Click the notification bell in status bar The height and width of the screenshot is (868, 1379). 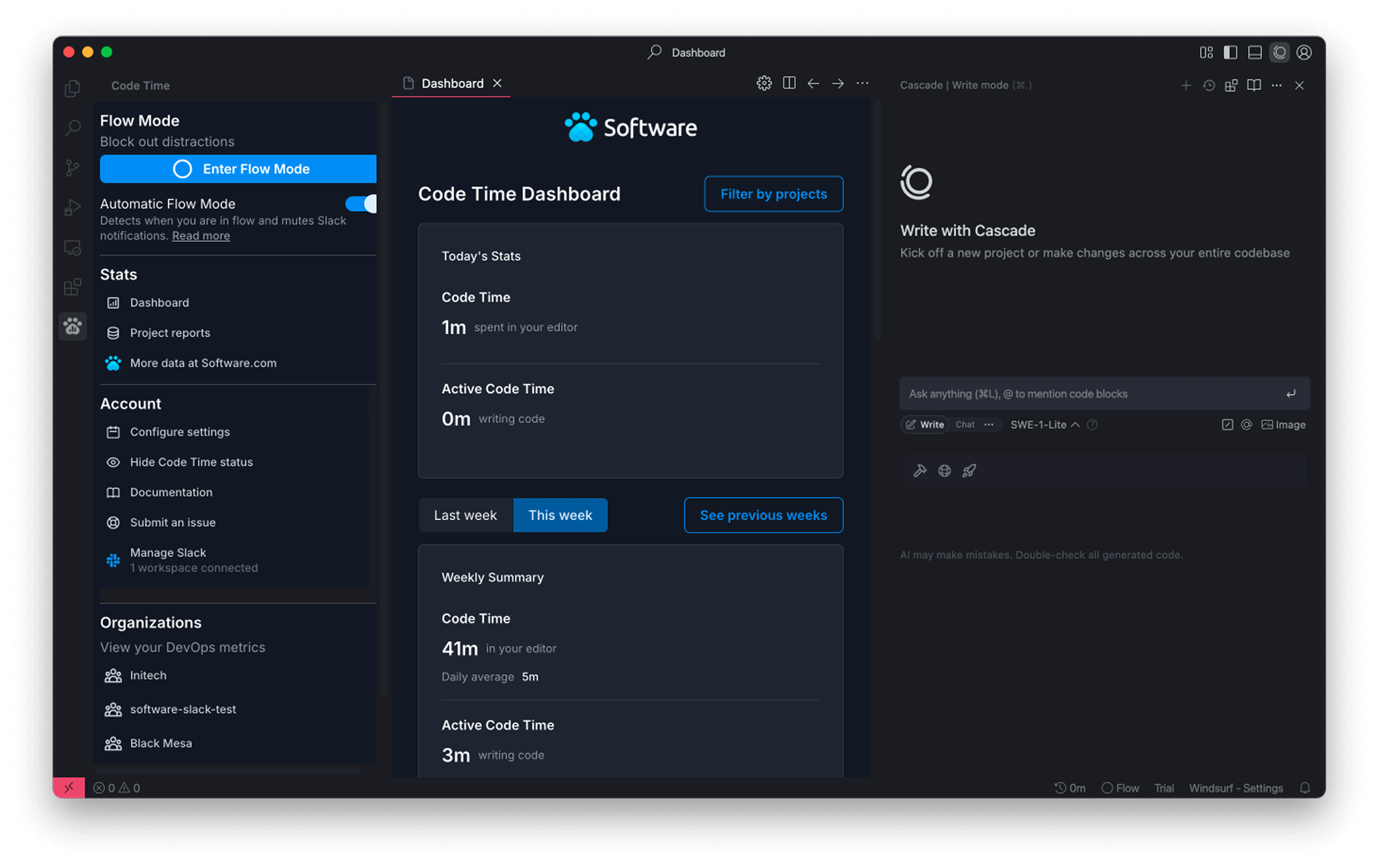(1305, 787)
